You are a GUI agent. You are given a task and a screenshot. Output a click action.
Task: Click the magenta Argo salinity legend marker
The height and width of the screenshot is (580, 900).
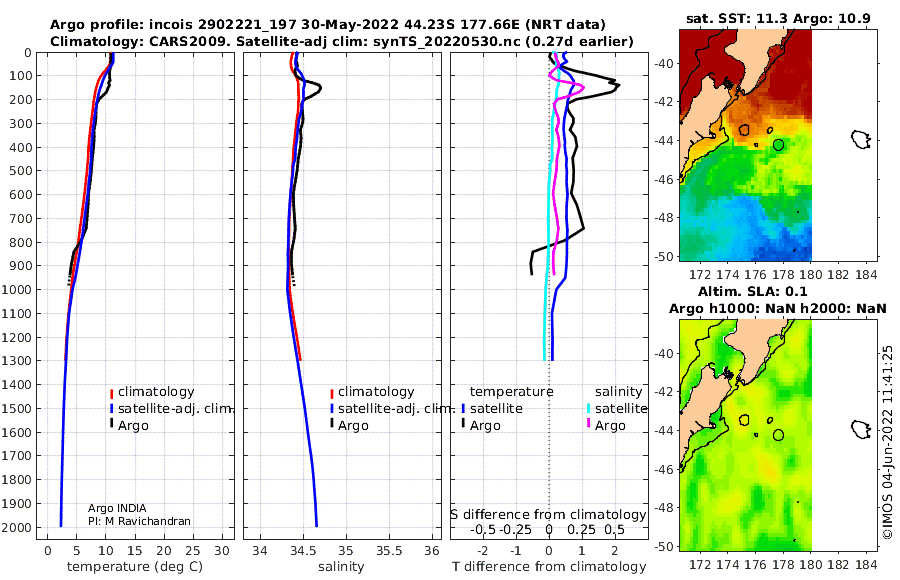pos(588,424)
